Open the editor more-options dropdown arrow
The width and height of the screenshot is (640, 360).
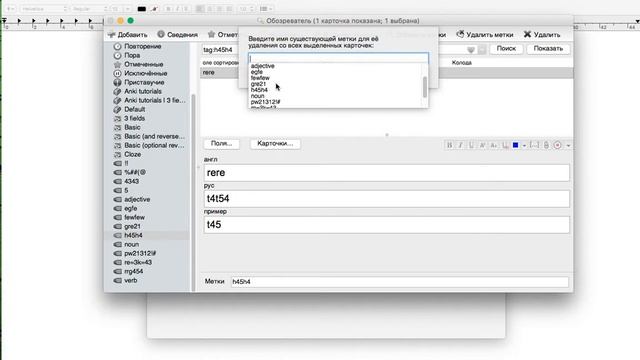568,145
